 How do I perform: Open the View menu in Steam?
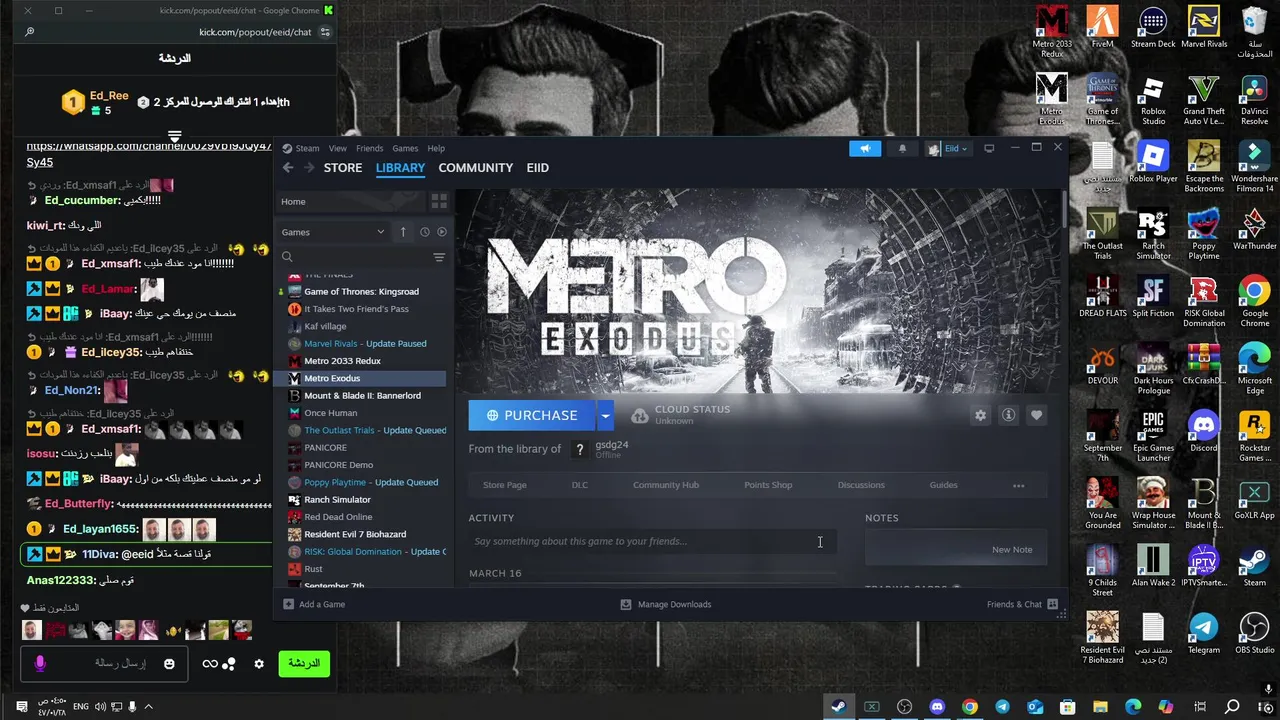click(x=338, y=148)
